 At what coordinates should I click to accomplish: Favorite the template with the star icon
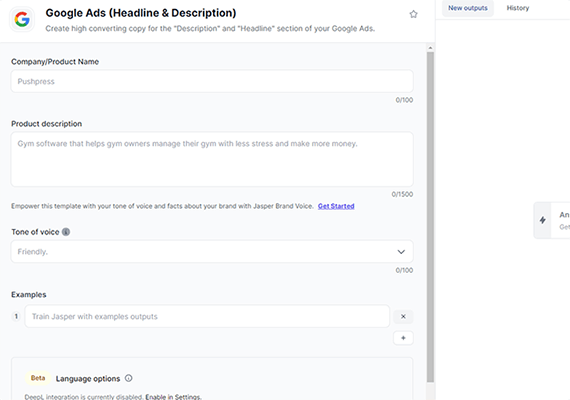tap(413, 14)
